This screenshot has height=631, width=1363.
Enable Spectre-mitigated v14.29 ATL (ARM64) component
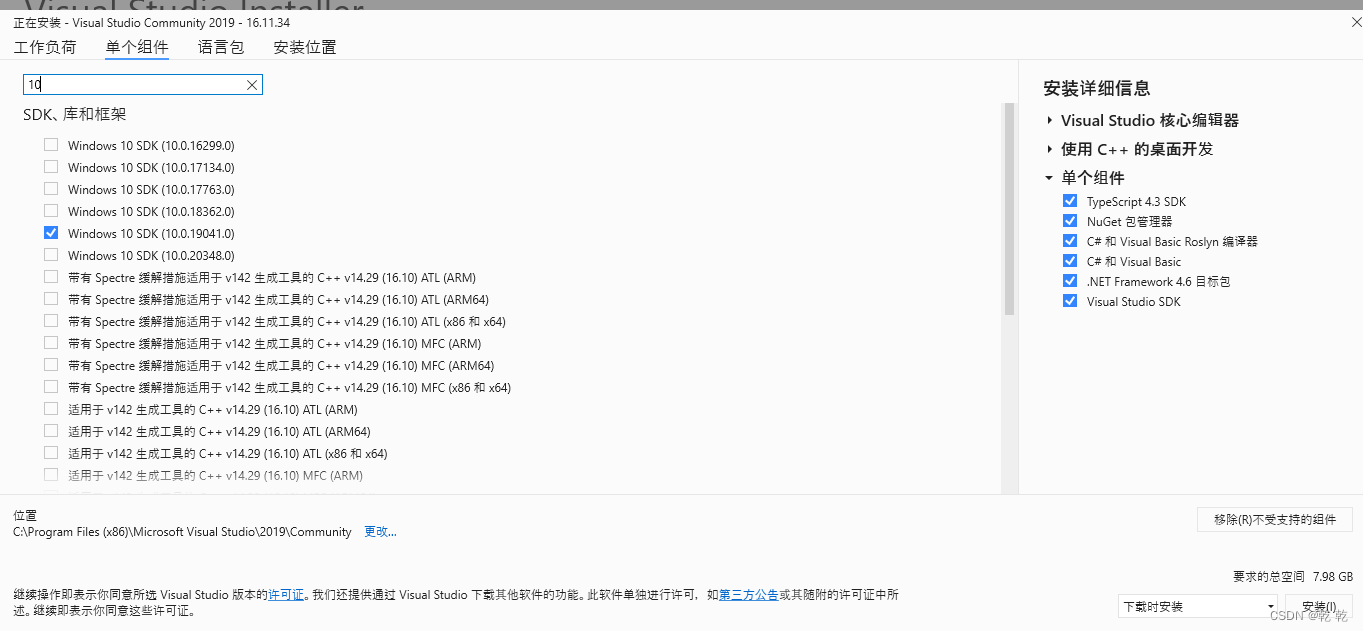click(51, 299)
